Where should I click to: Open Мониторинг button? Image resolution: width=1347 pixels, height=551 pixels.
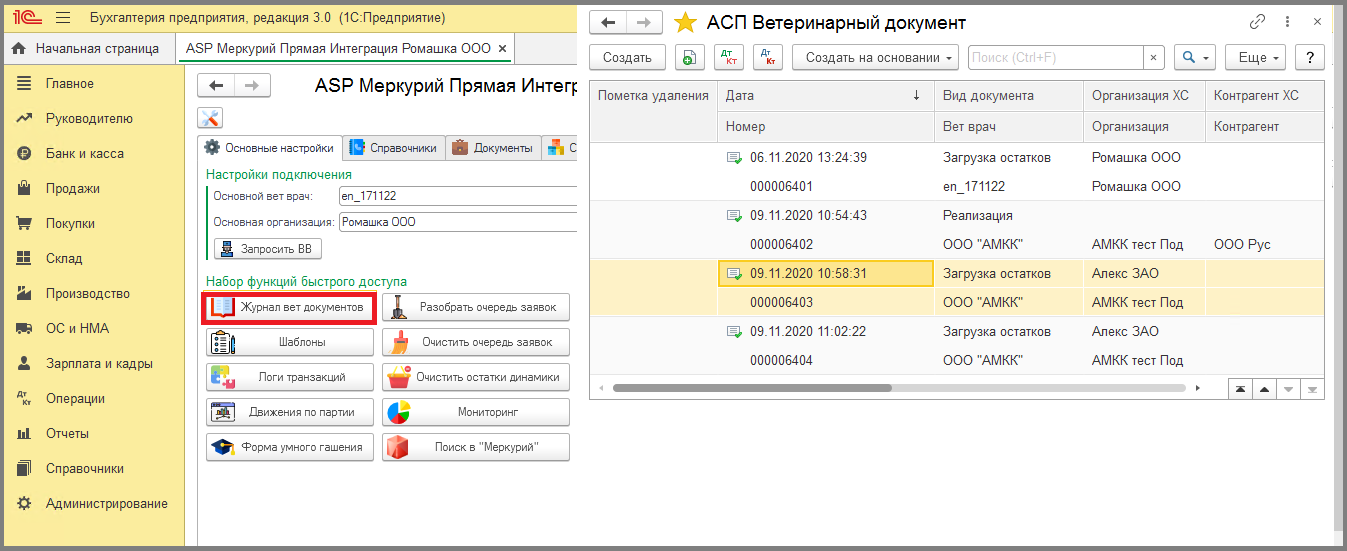pyautogui.click(x=476, y=412)
